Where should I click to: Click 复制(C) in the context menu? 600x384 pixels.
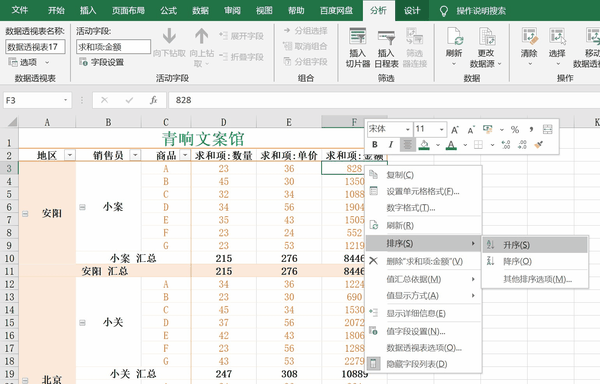pos(424,175)
